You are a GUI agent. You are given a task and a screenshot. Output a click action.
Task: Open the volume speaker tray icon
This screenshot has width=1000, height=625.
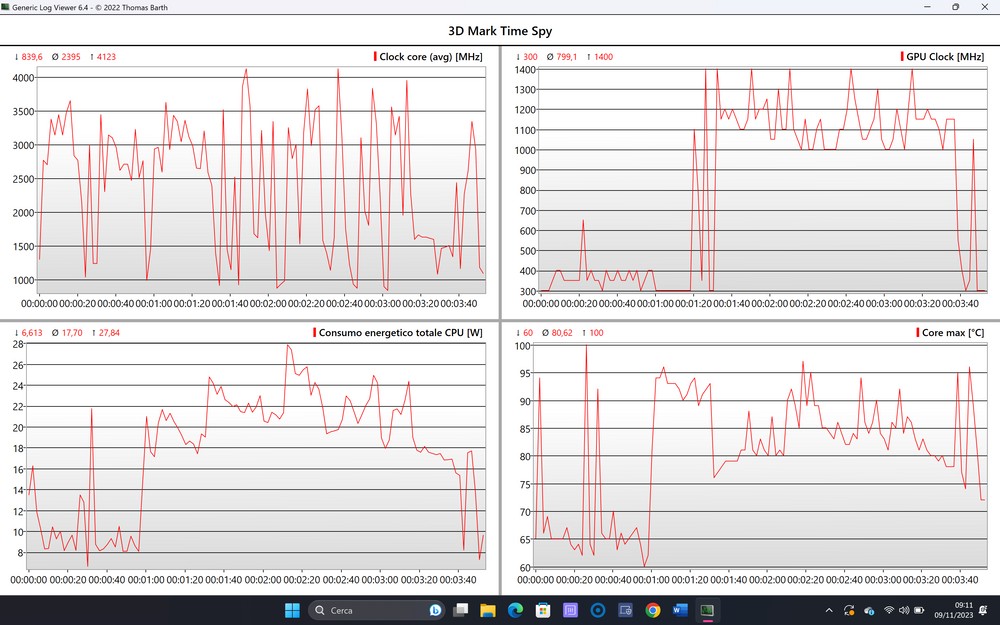pos(904,610)
